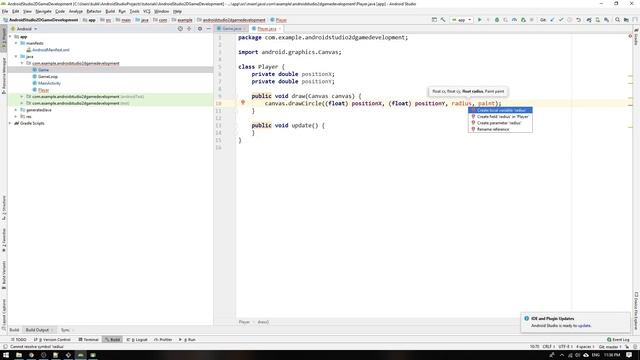Viewport: 640px width, 360px height.
Task: Click the red lightbulb quick-fix icon in gutter
Action: click(x=243, y=102)
